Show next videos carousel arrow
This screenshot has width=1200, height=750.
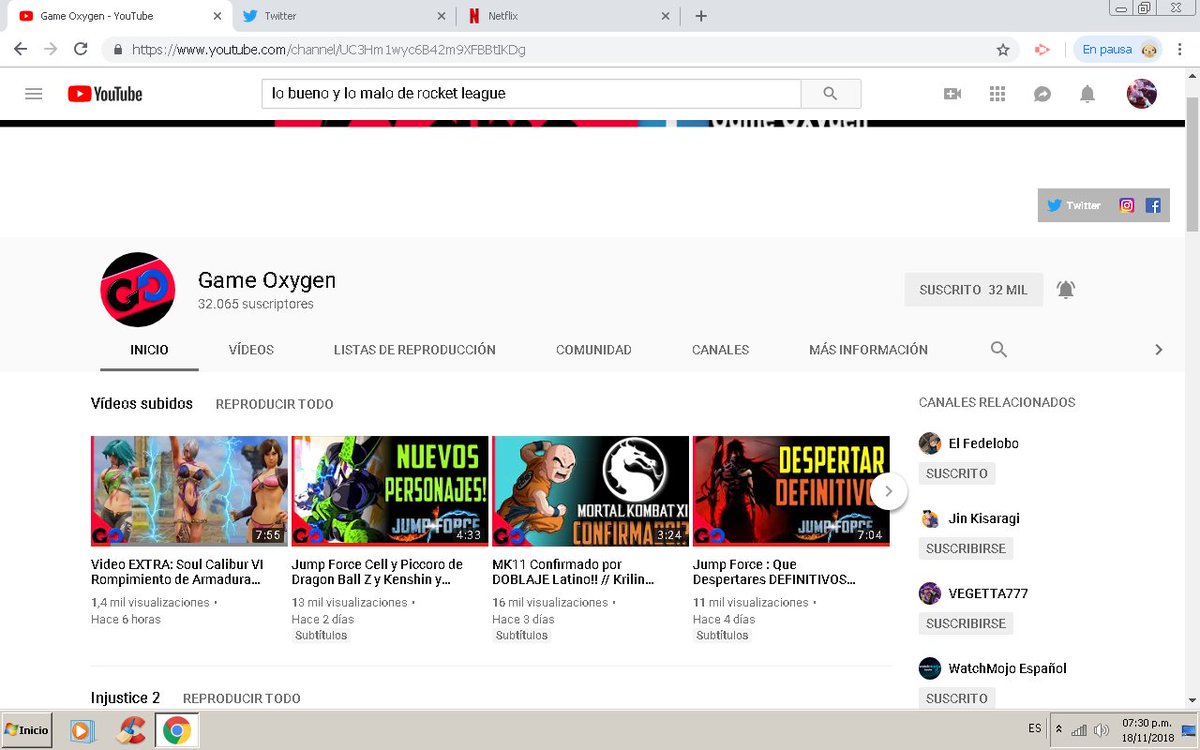coord(888,491)
